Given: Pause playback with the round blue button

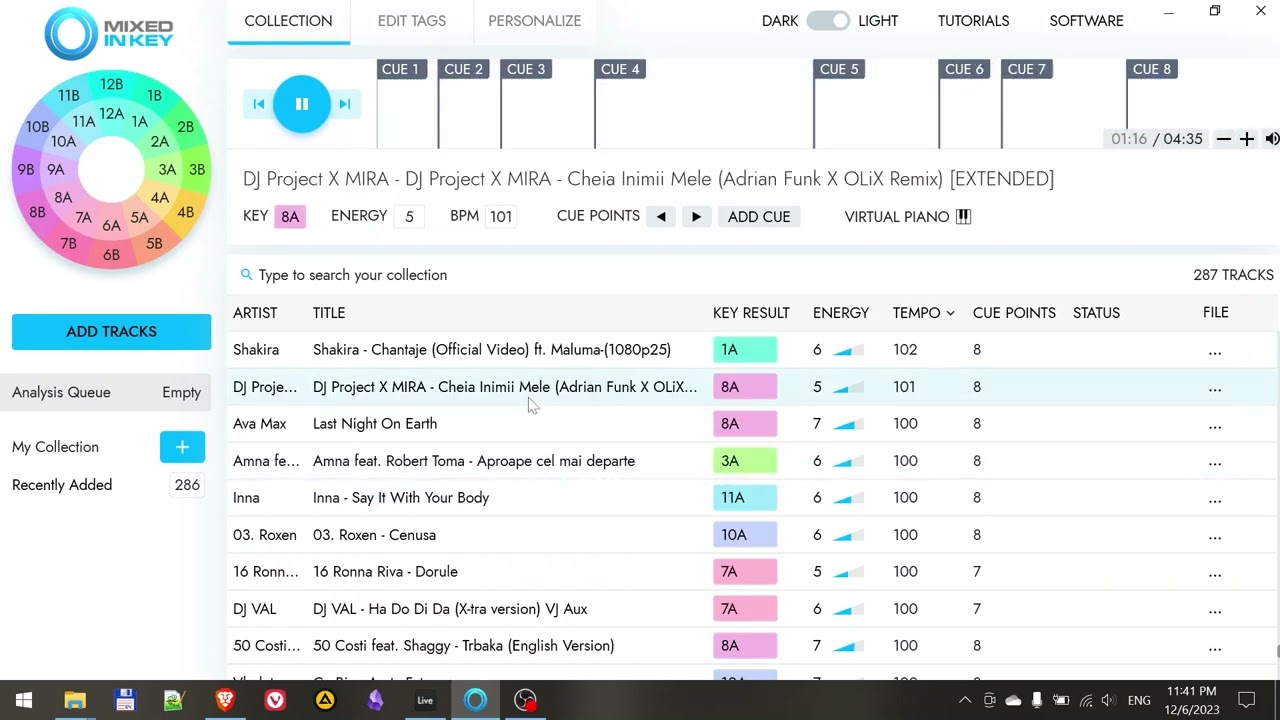Looking at the screenshot, I should [x=301, y=104].
